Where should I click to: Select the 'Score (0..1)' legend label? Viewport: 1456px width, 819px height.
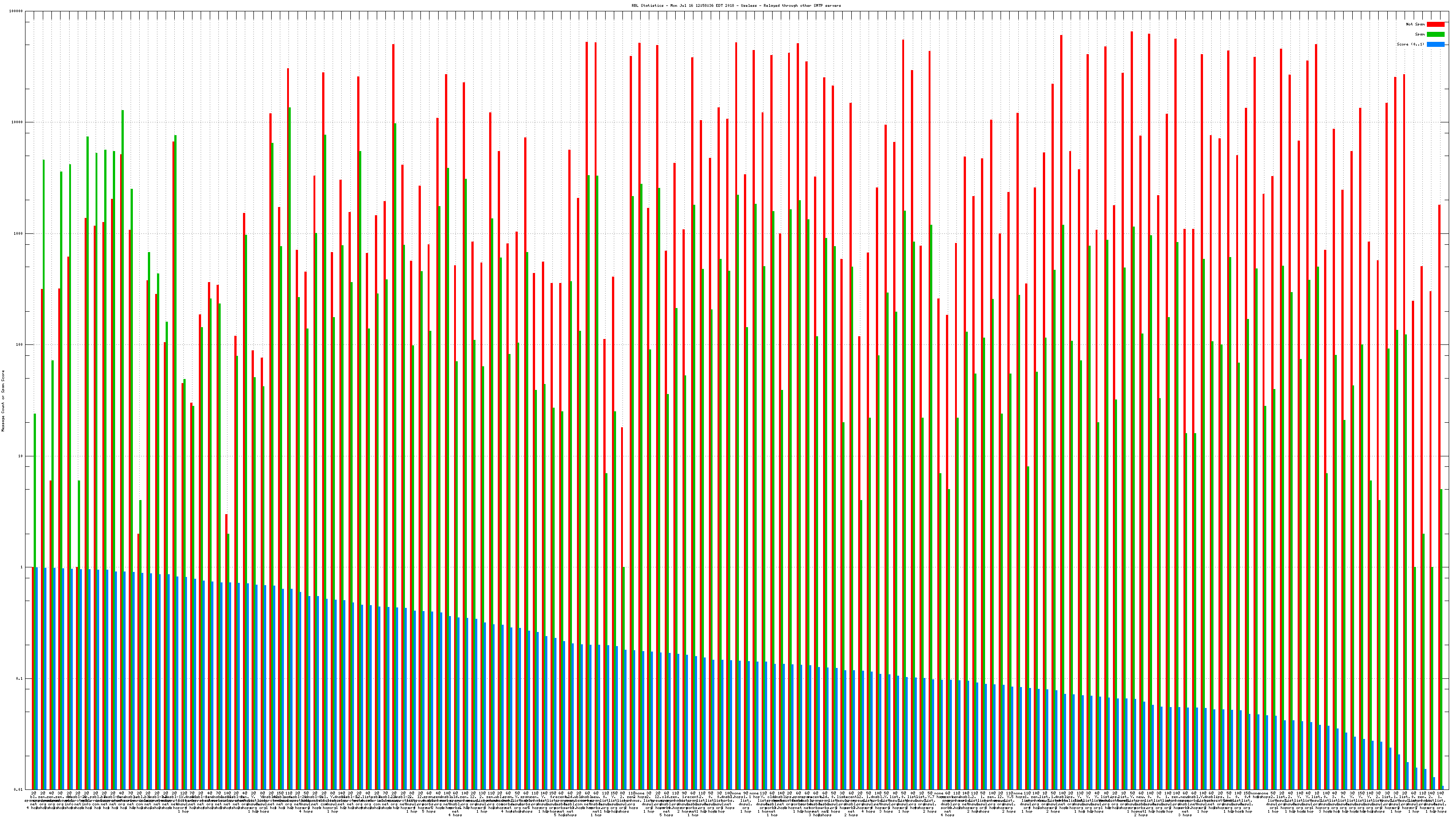1410,44
